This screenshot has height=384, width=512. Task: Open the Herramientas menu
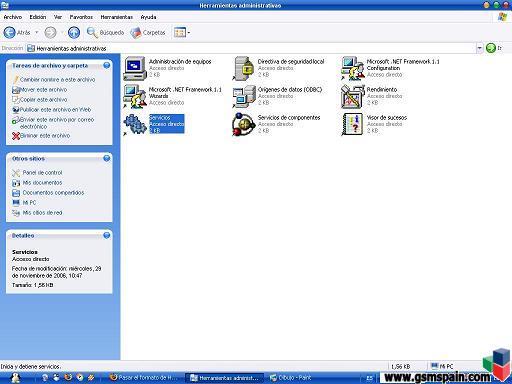click(117, 17)
